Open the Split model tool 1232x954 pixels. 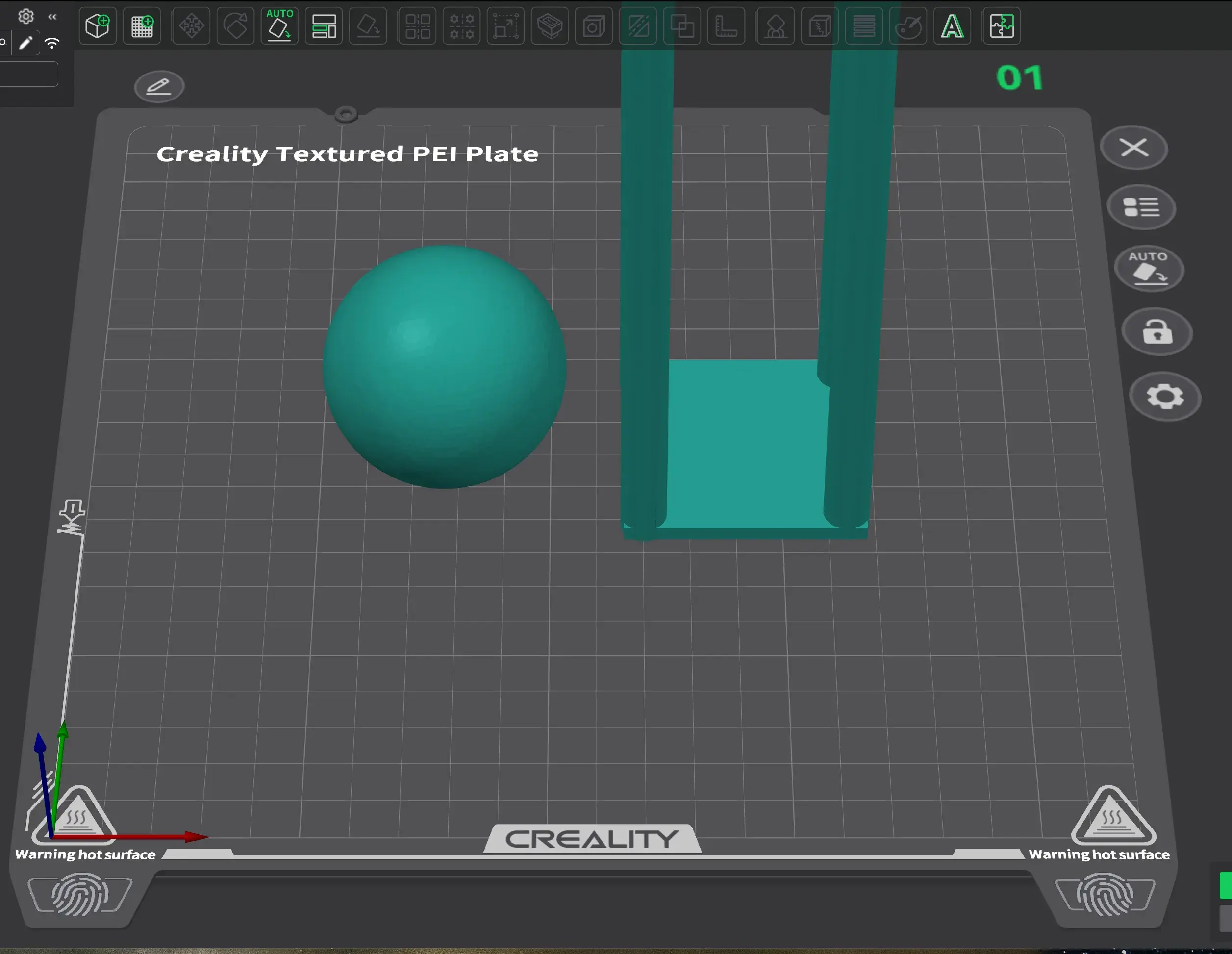820,25
